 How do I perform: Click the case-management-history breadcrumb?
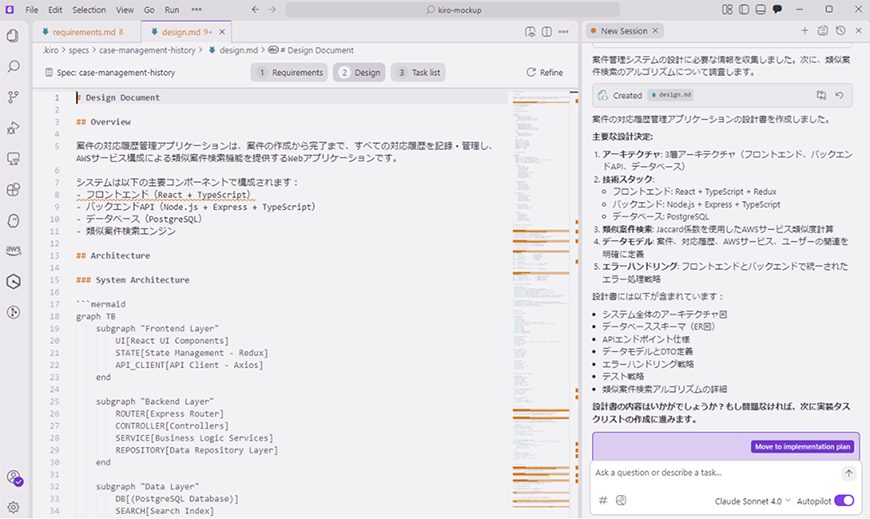click(x=147, y=50)
